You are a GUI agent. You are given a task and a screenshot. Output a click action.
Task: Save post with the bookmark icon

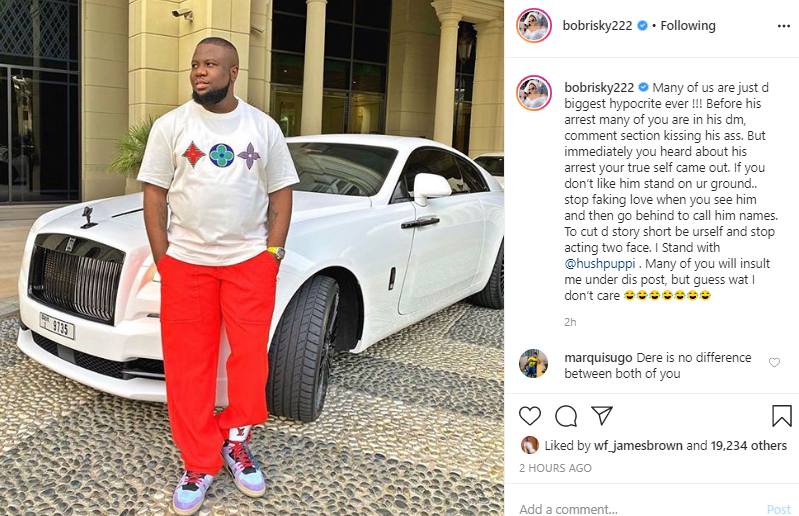point(782,416)
